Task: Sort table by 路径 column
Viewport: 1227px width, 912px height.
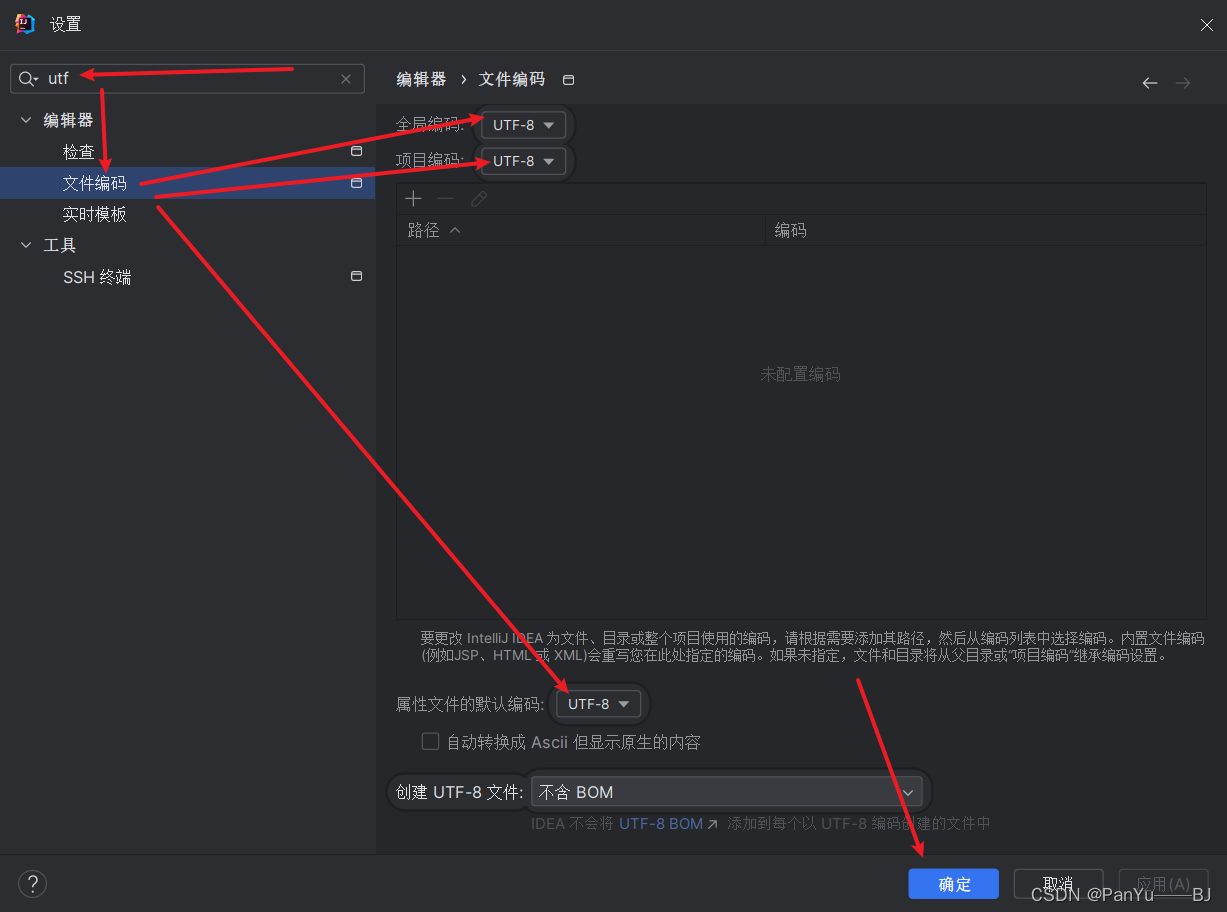Action: [x=581, y=230]
